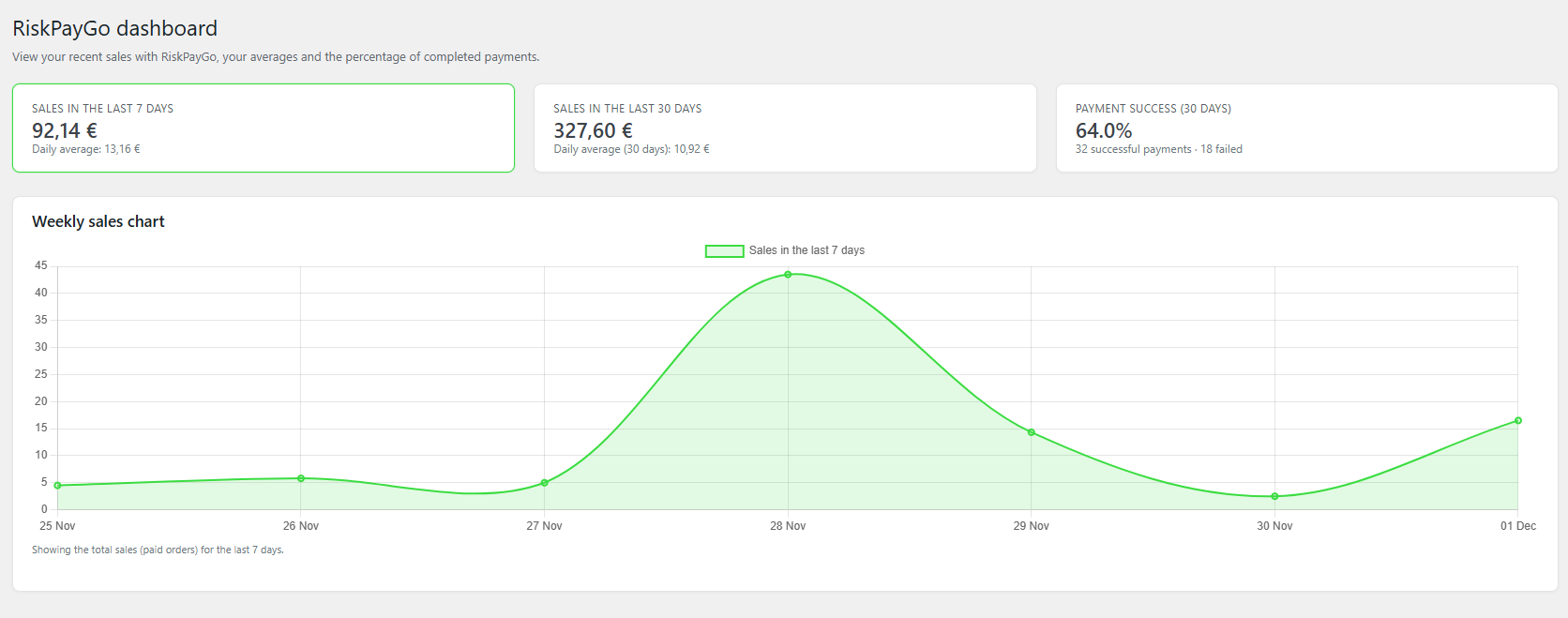Click the 'Weekly sales chart' heading

pos(98,221)
